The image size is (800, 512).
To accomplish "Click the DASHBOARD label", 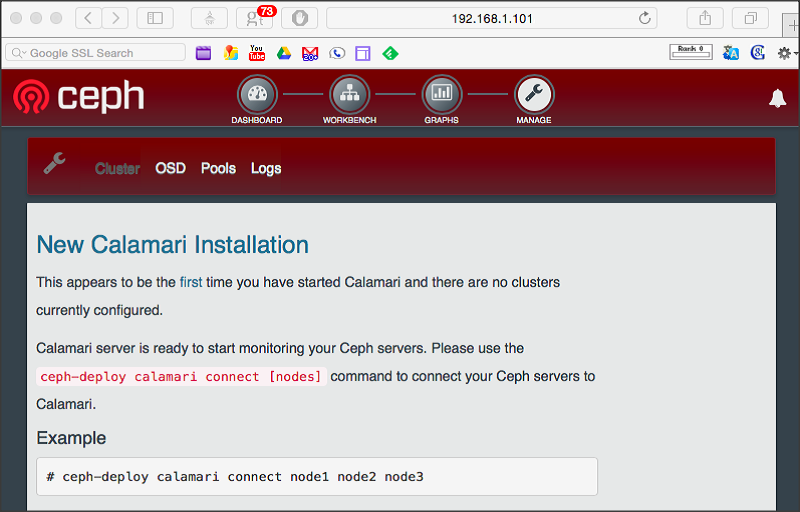I will [257, 120].
